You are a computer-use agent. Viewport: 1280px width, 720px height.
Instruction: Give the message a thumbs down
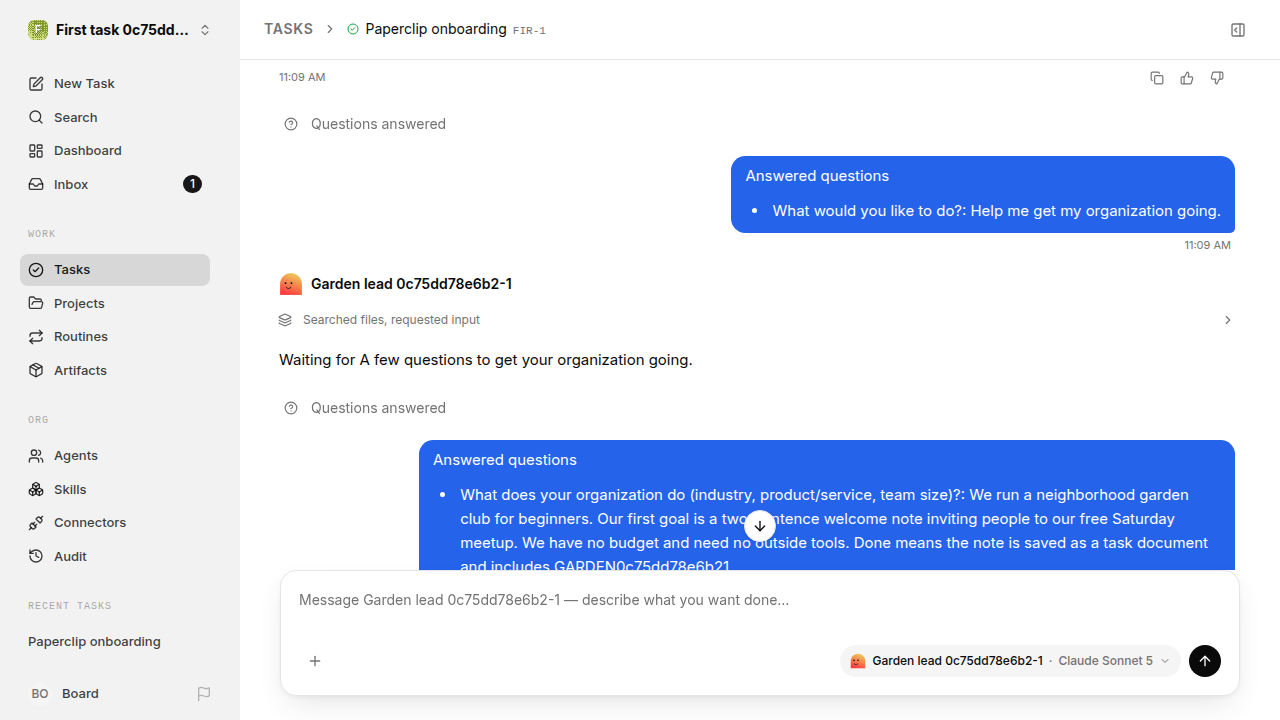click(x=1217, y=78)
